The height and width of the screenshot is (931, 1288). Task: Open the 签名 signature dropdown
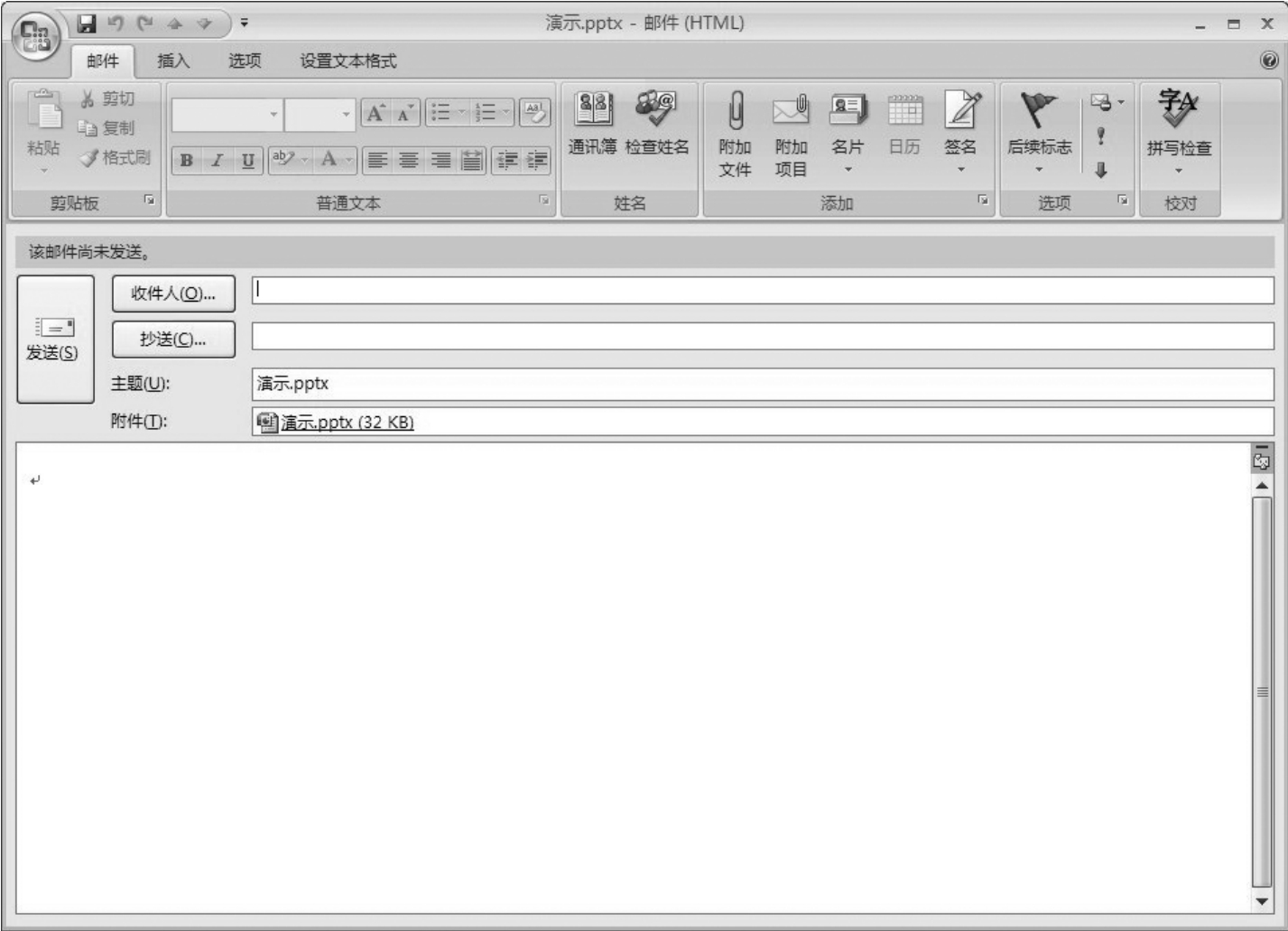tap(960, 134)
